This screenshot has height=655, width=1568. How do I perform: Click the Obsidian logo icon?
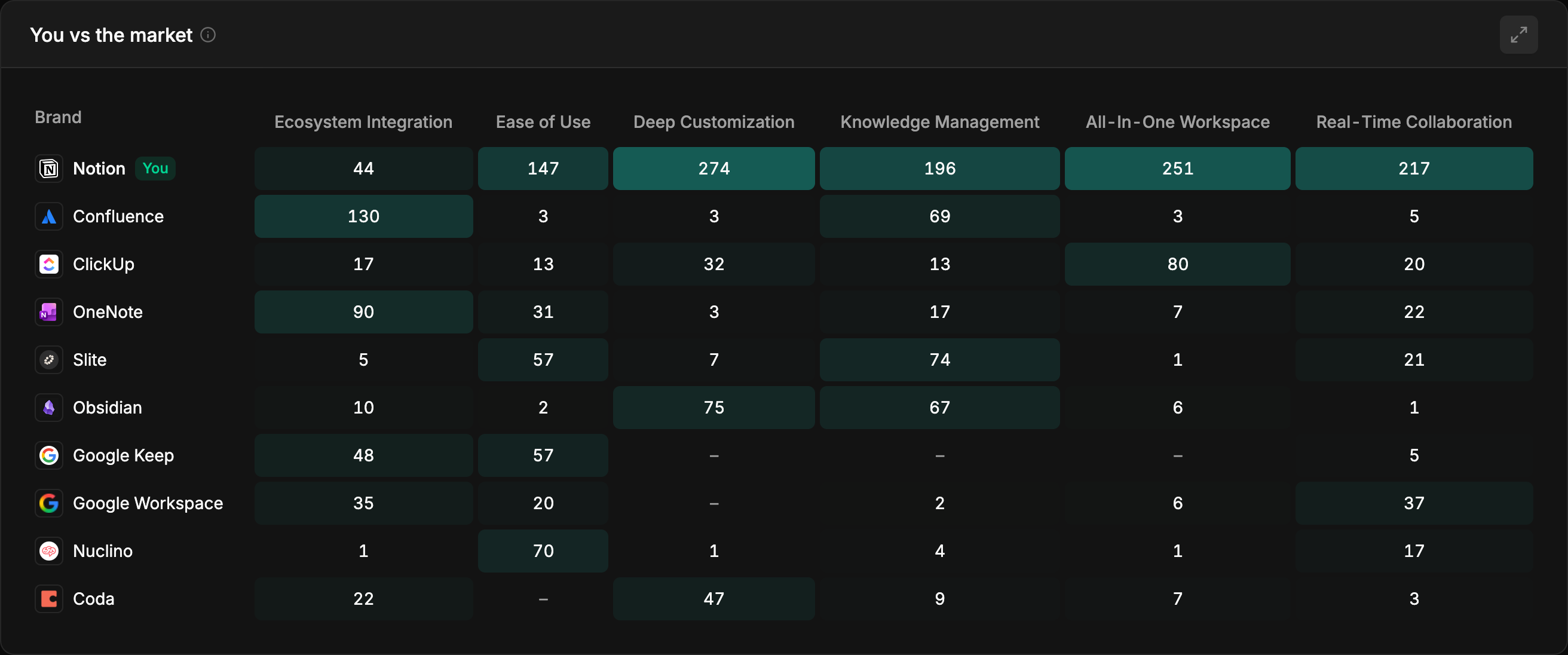(48, 407)
